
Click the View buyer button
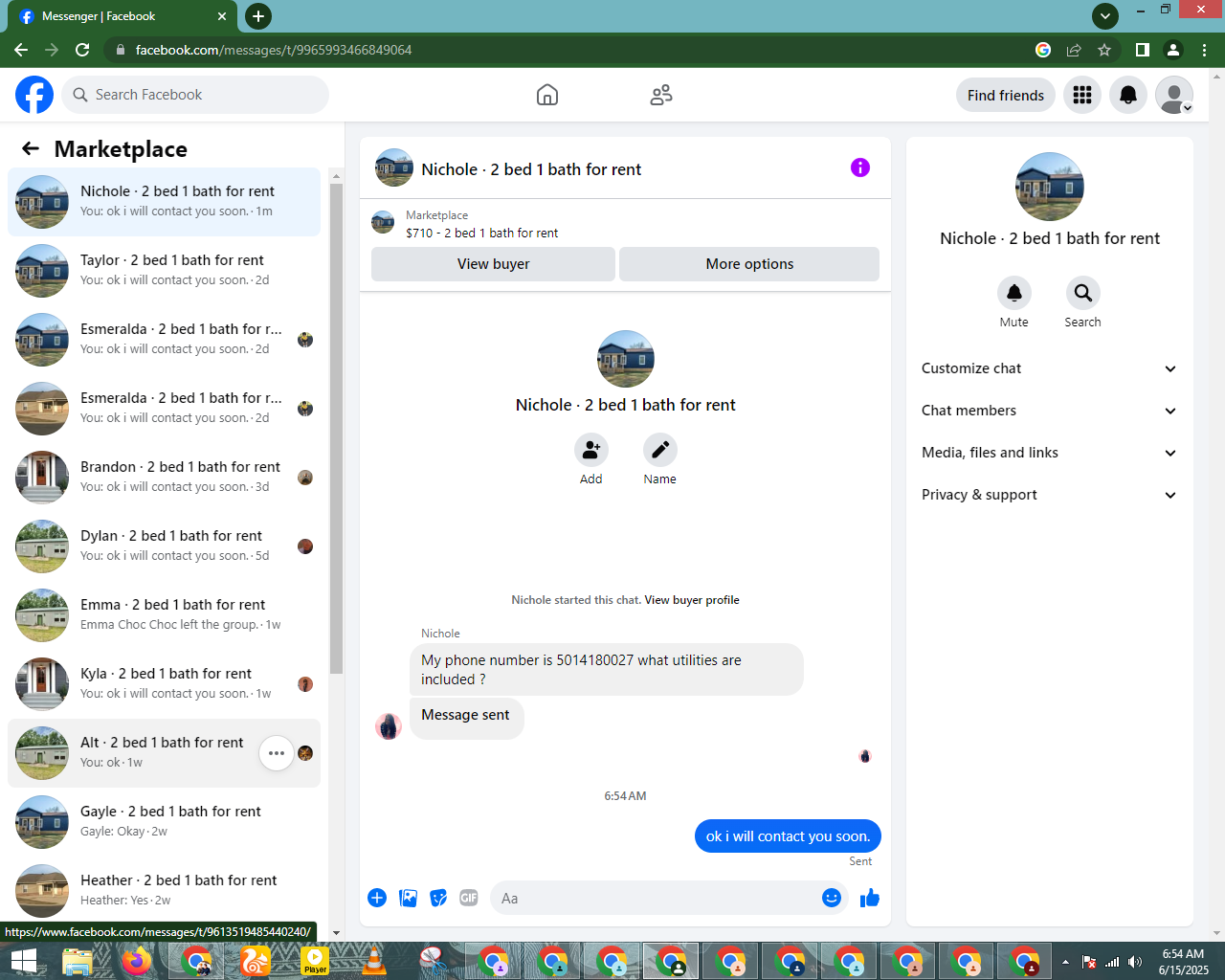[493, 264]
